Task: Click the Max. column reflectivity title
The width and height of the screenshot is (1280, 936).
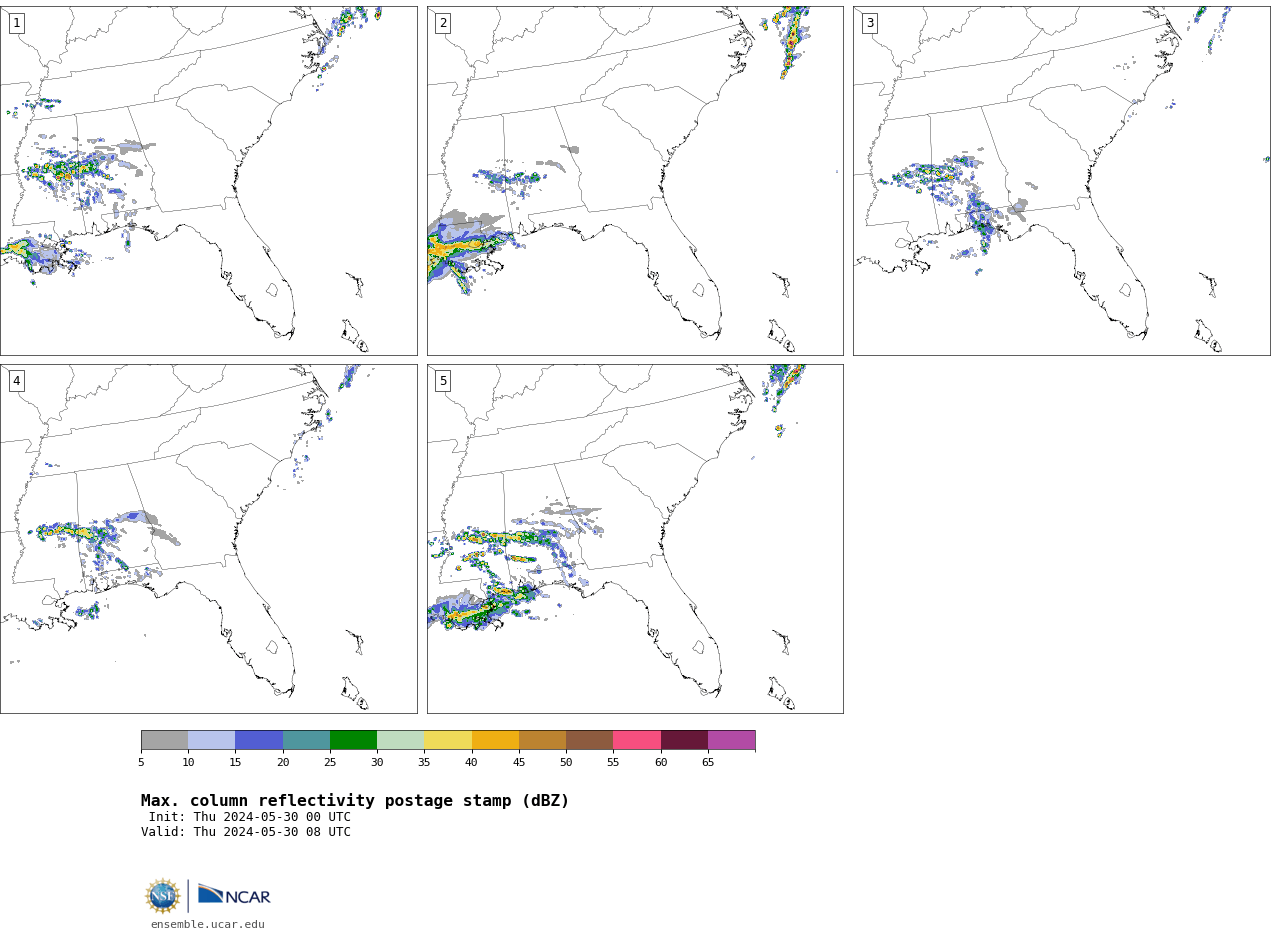Action: click(x=355, y=801)
